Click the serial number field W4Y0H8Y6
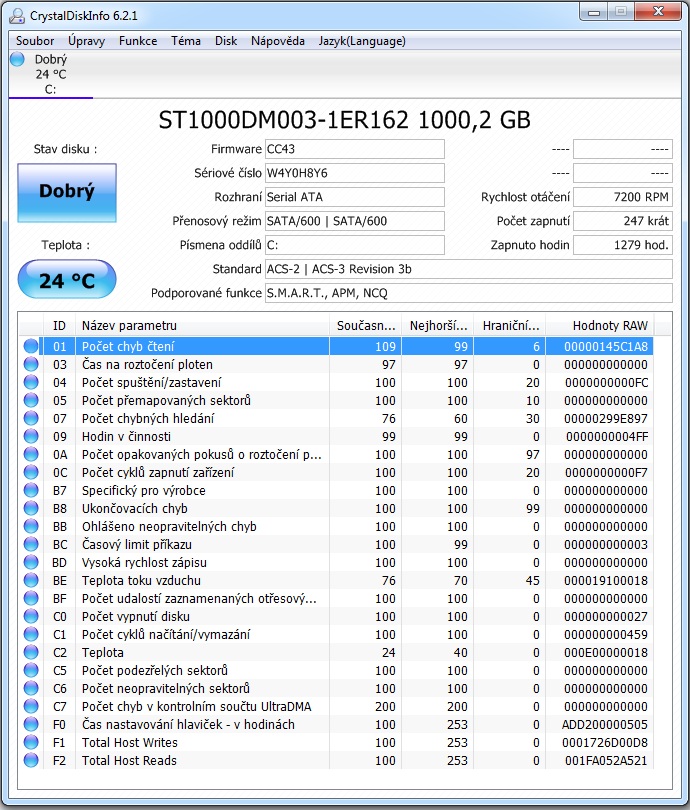This screenshot has height=810, width=690. [x=355, y=173]
